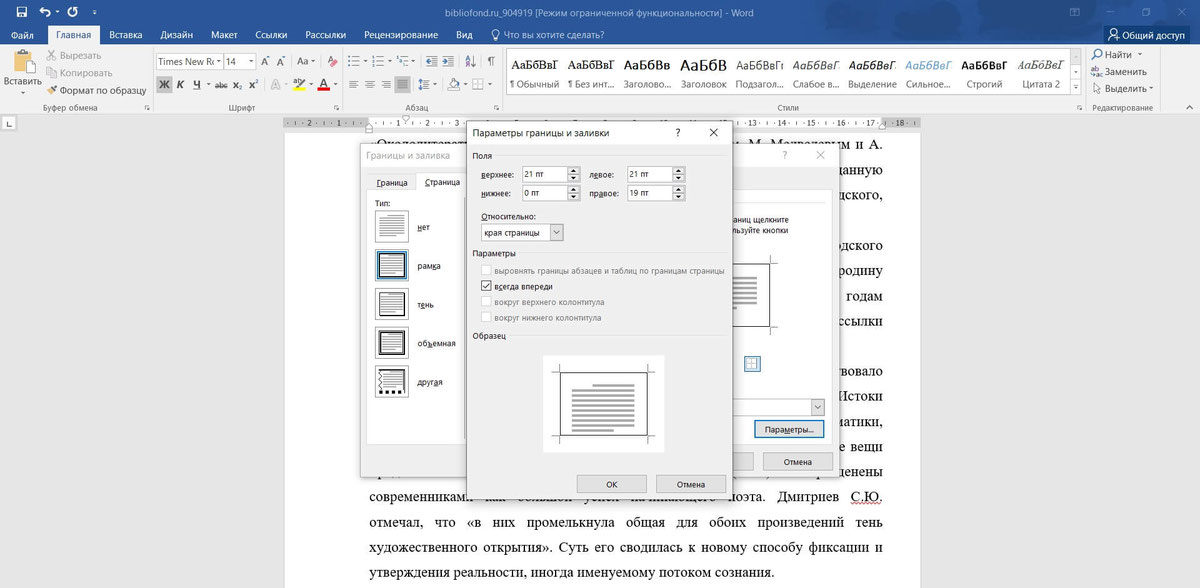Screen dimensions: 1200x588
Task: Show paragraph marks with the ¶ icon
Action: tap(490, 62)
